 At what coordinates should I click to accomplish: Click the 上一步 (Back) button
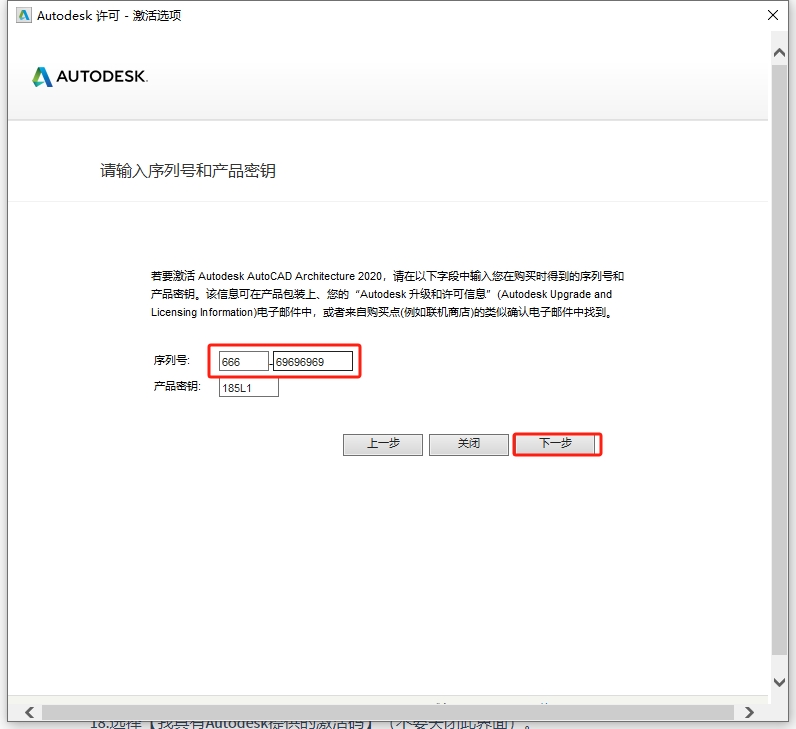pyautogui.click(x=383, y=445)
